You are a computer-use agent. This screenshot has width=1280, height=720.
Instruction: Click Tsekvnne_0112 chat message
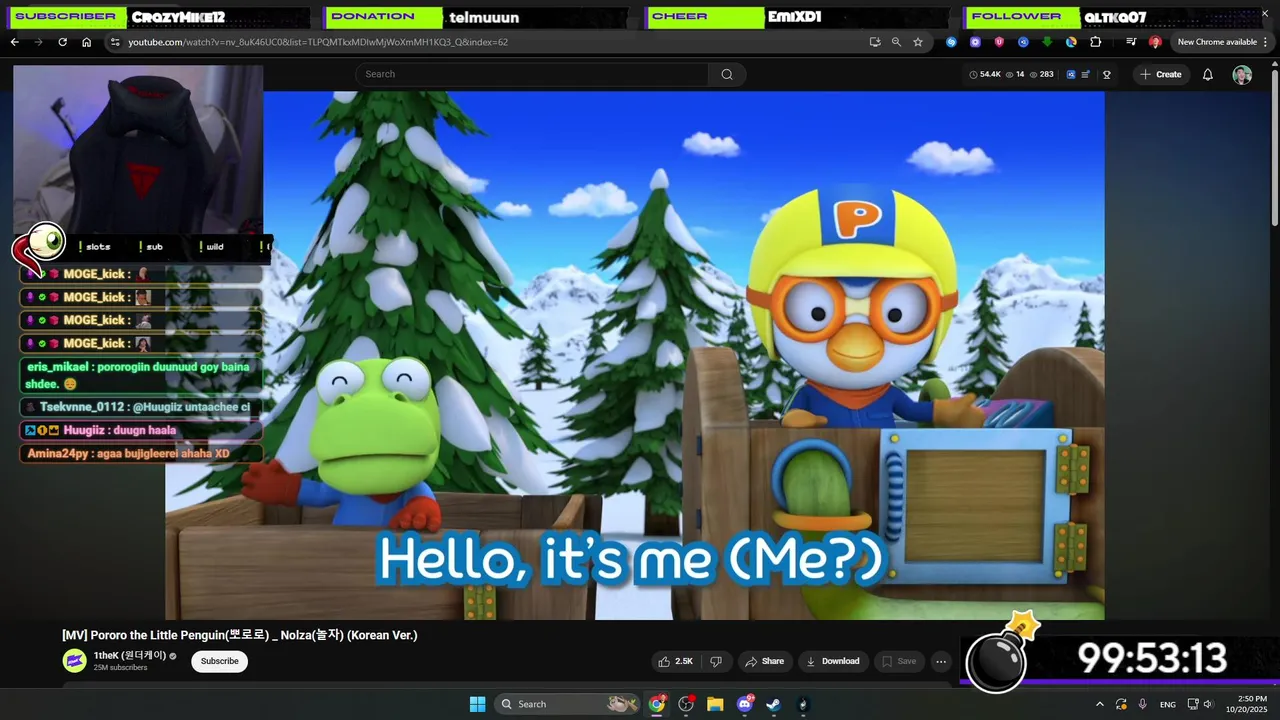coord(141,407)
